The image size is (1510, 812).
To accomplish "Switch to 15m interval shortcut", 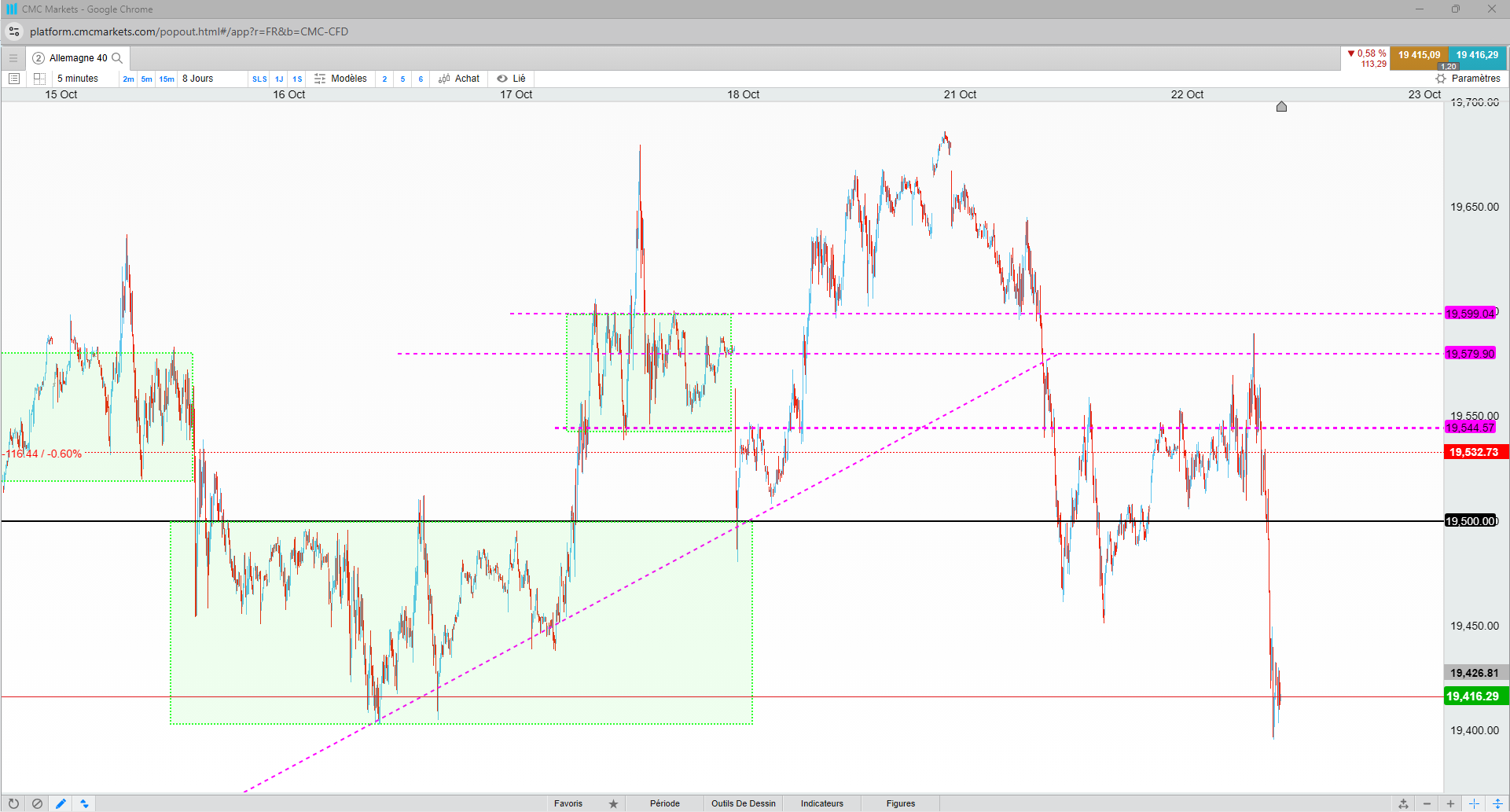I will 167,79.
